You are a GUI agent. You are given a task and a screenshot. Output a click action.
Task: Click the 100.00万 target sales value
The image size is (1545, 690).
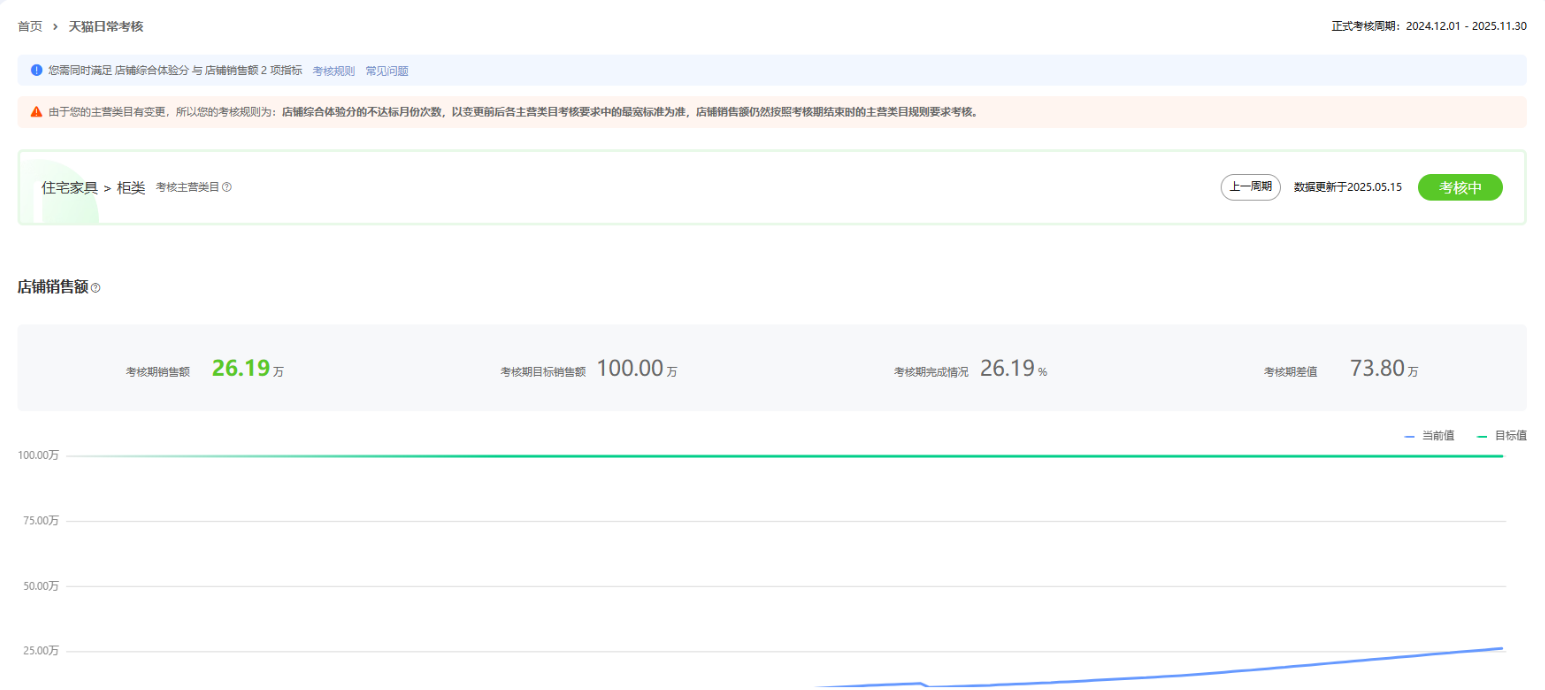pyautogui.click(x=630, y=368)
